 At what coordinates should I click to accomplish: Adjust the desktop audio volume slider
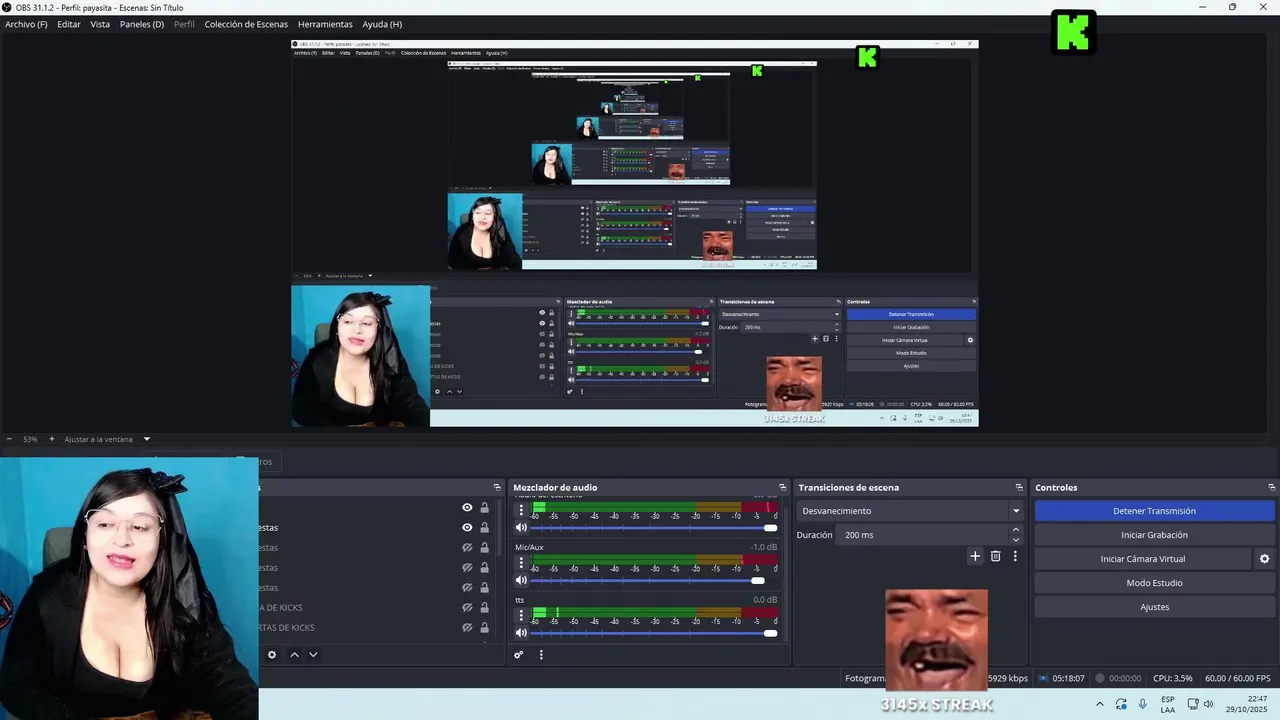[654, 527]
